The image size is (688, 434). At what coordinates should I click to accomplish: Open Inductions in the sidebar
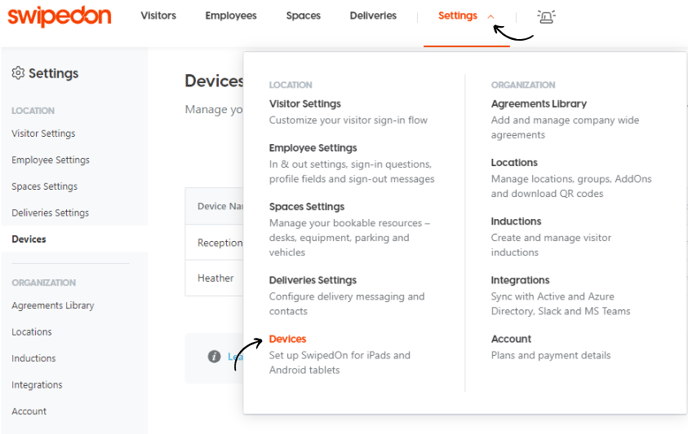33,358
